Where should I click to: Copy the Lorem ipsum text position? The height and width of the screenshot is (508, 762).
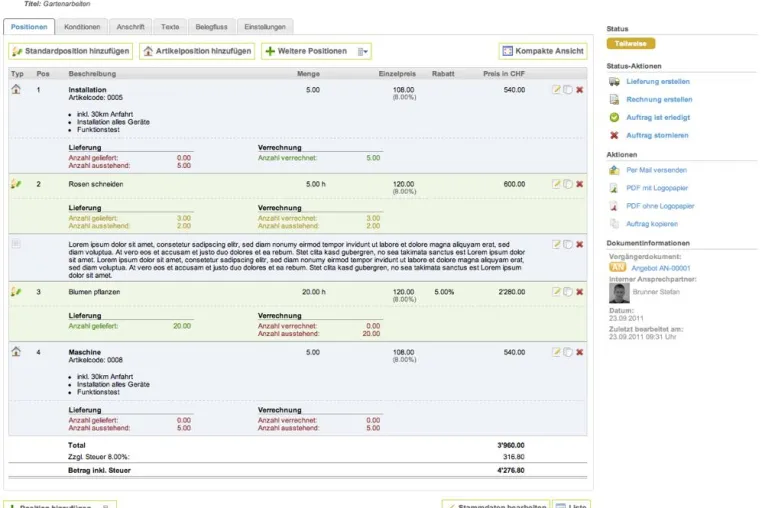(x=568, y=244)
